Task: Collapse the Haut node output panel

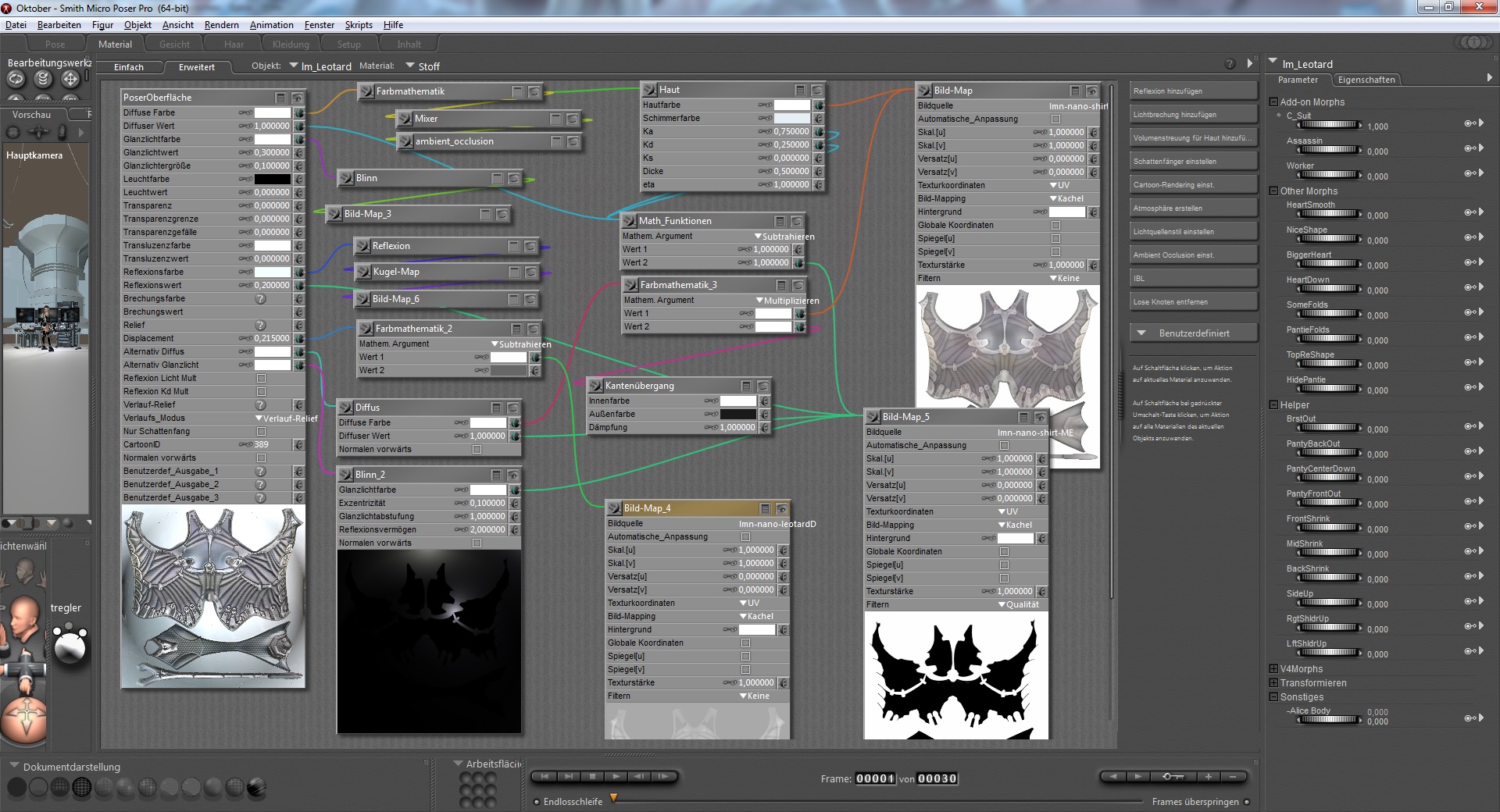Action: click(800, 90)
